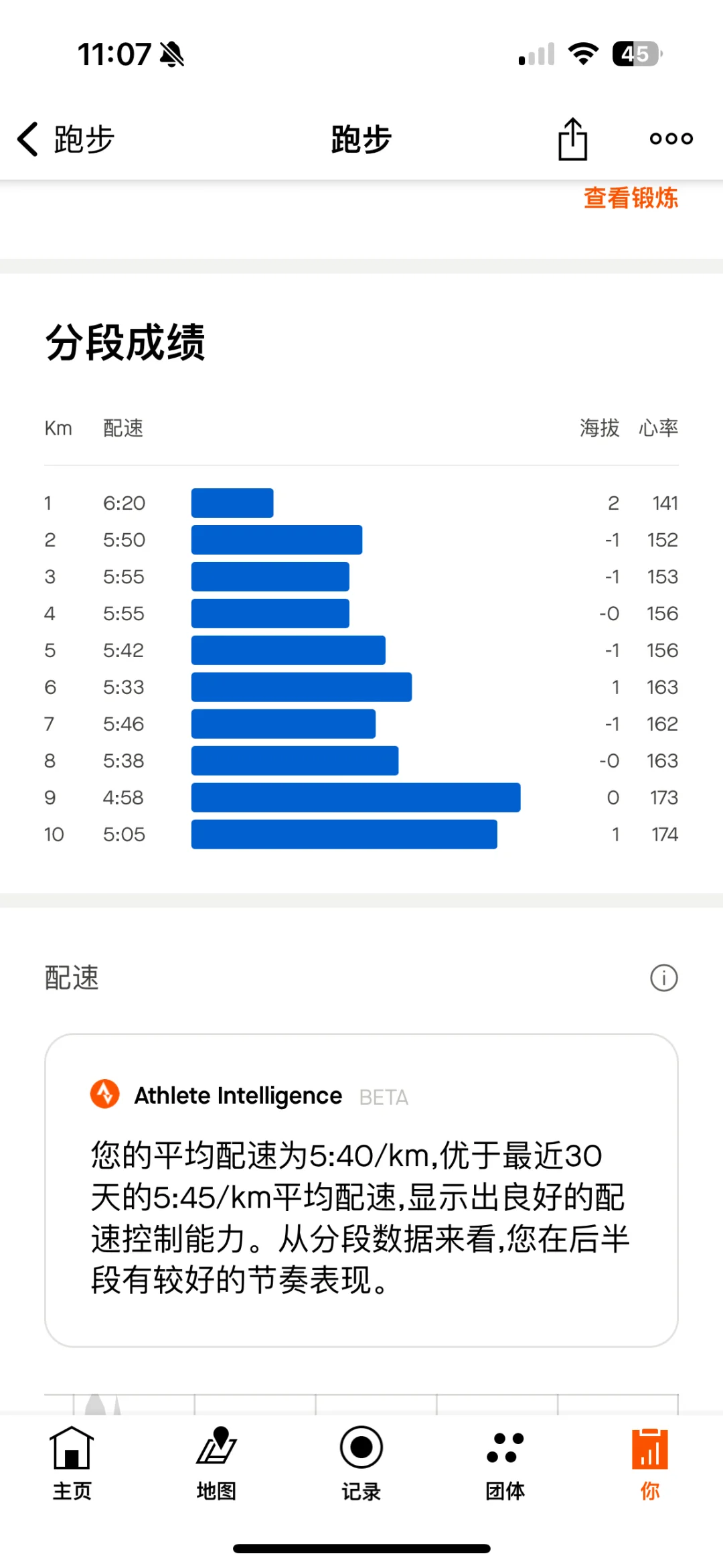
Task: Tap the pace info circle icon
Action: (664, 978)
